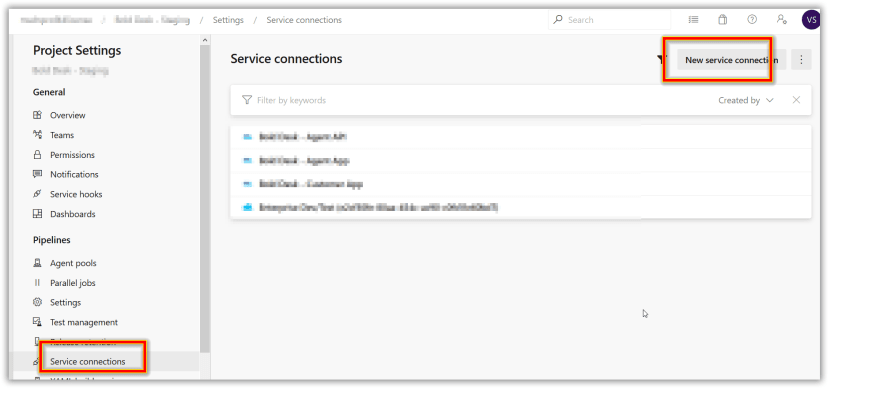Open Teams settings page
This screenshot has height=414, width=880.
tap(62, 135)
